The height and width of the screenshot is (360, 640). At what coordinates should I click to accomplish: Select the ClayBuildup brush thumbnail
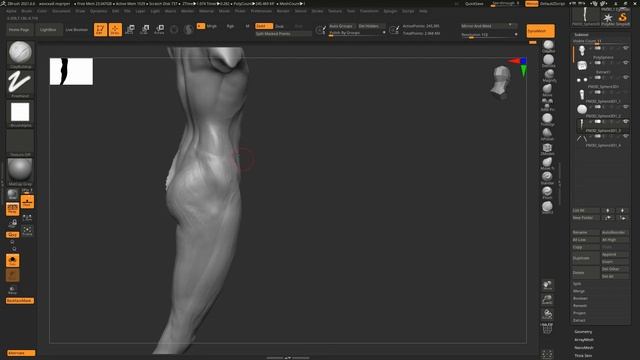(20, 54)
